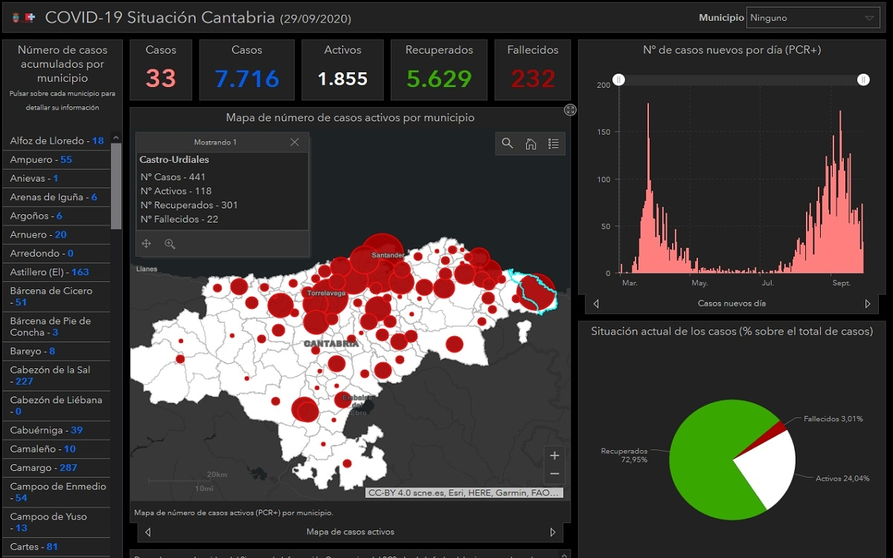Zoom to Castro-Urdiales from the popup
Image resolution: width=893 pixels, height=558 pixels.
[x=170, y=244]
